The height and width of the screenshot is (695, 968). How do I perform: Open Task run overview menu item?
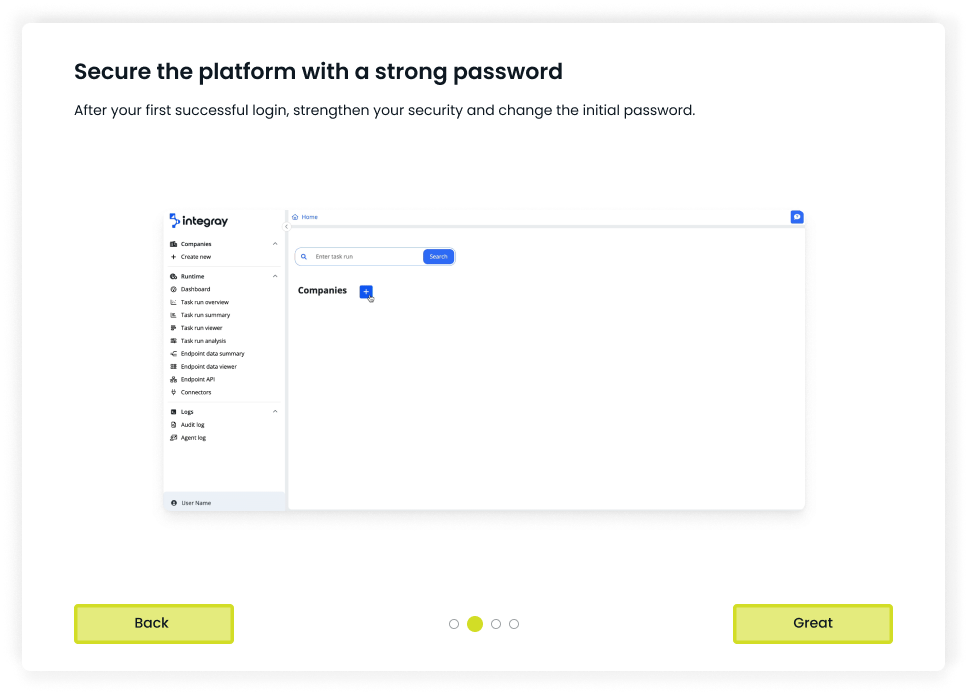coord(205,302)
